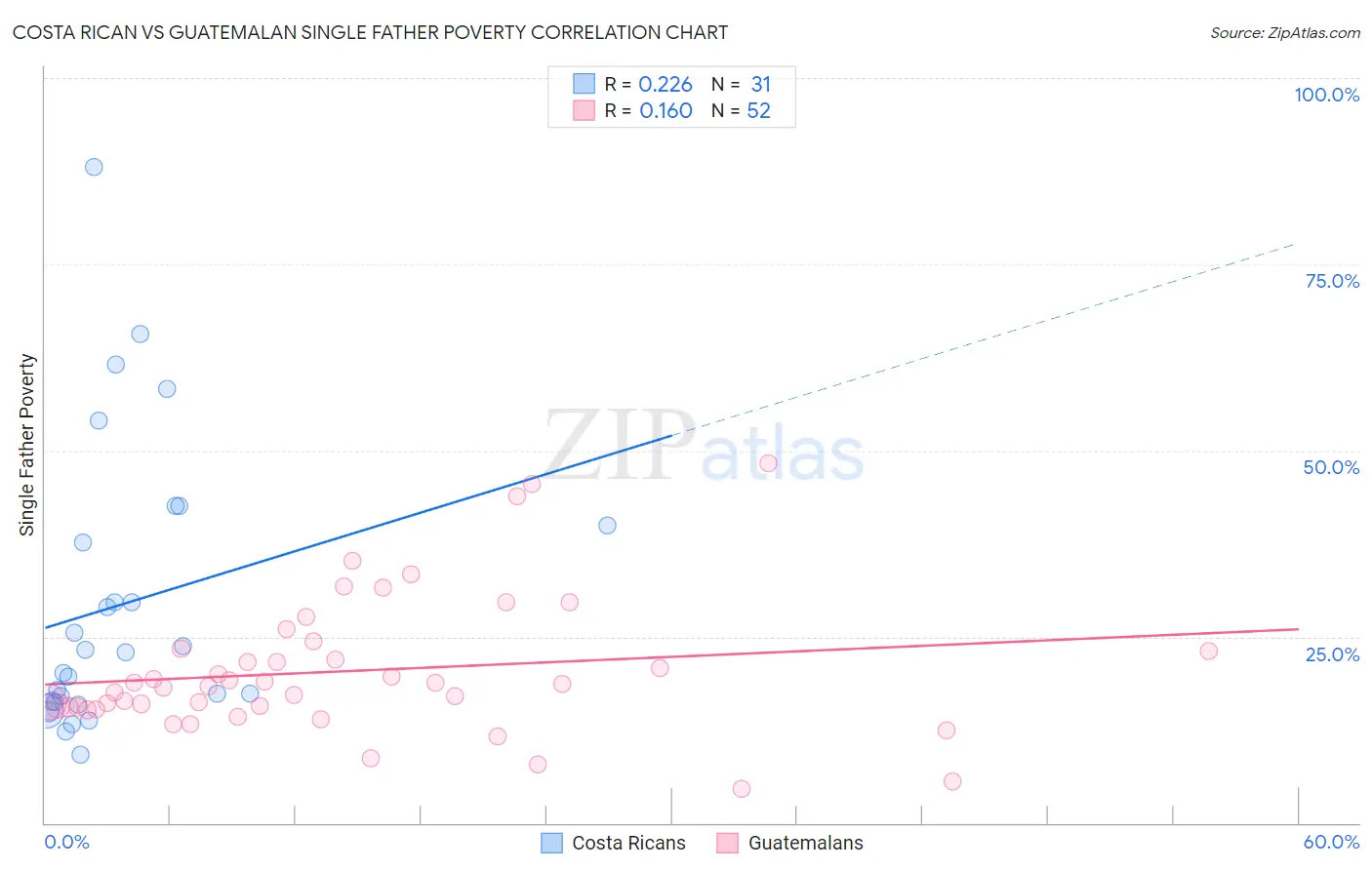Click the 100.0% y-axis label

(x=1326, y=95)
